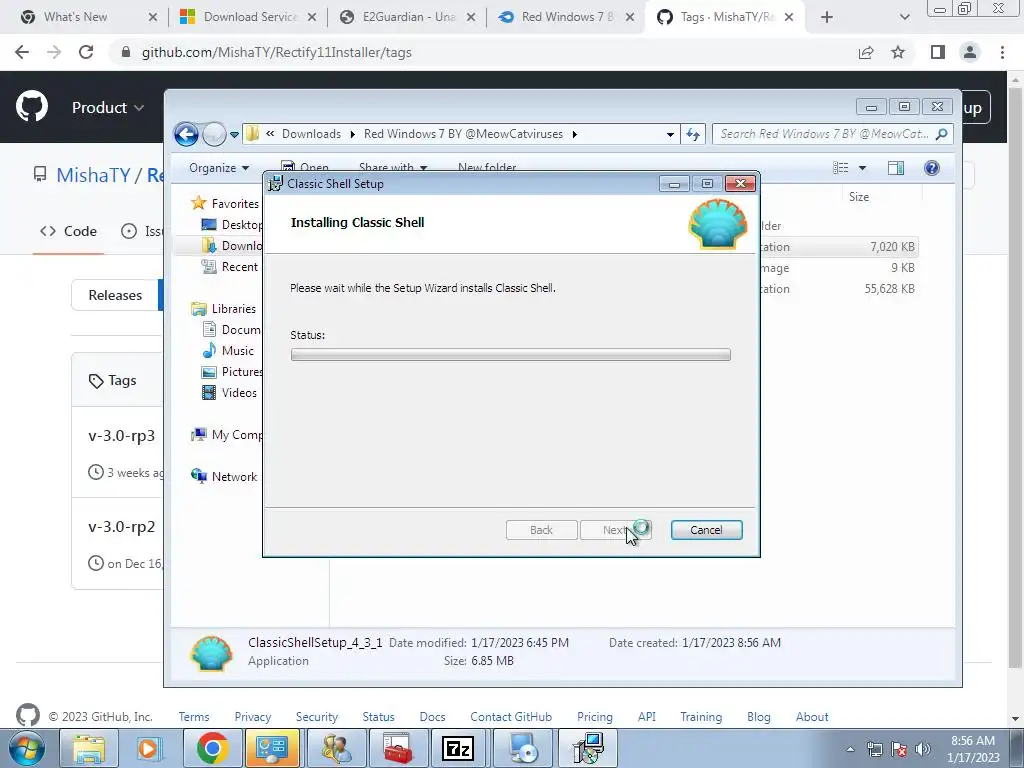Open a new Chrome tab
Screen dimensions: 1024x768
click(x=827, y=17)
